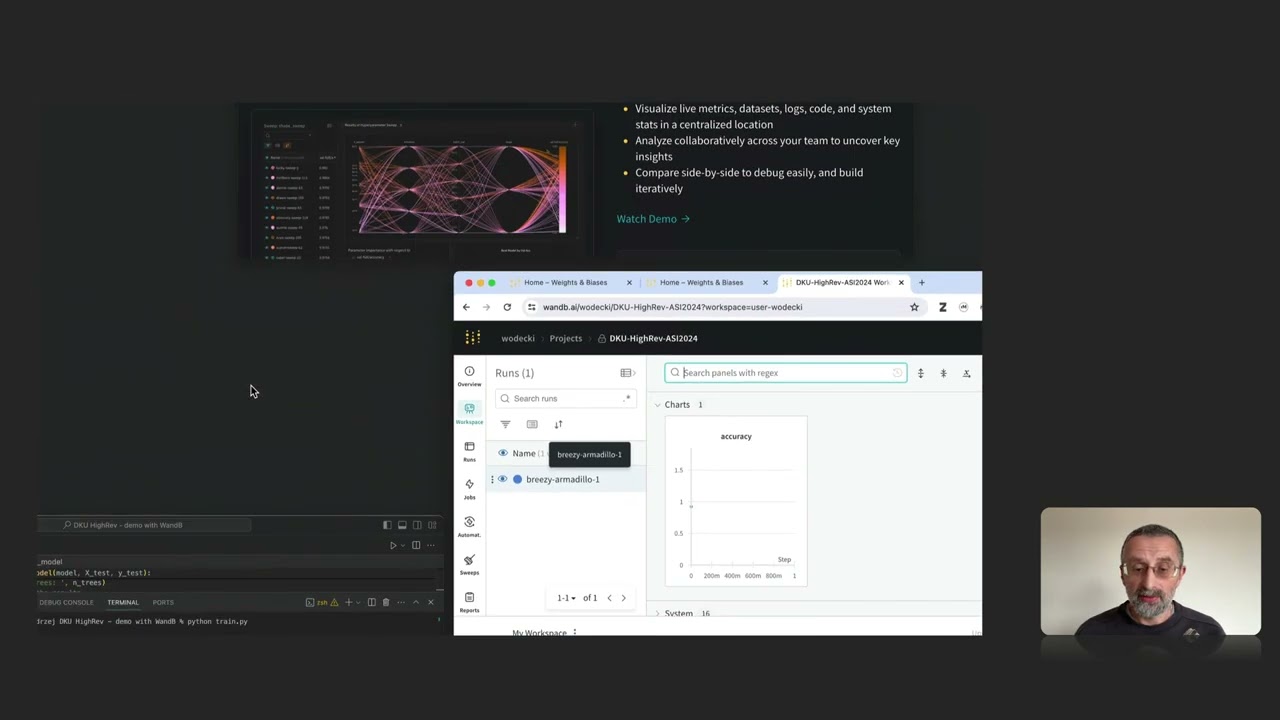Click the Z browser extension icon

click(942, 307)
